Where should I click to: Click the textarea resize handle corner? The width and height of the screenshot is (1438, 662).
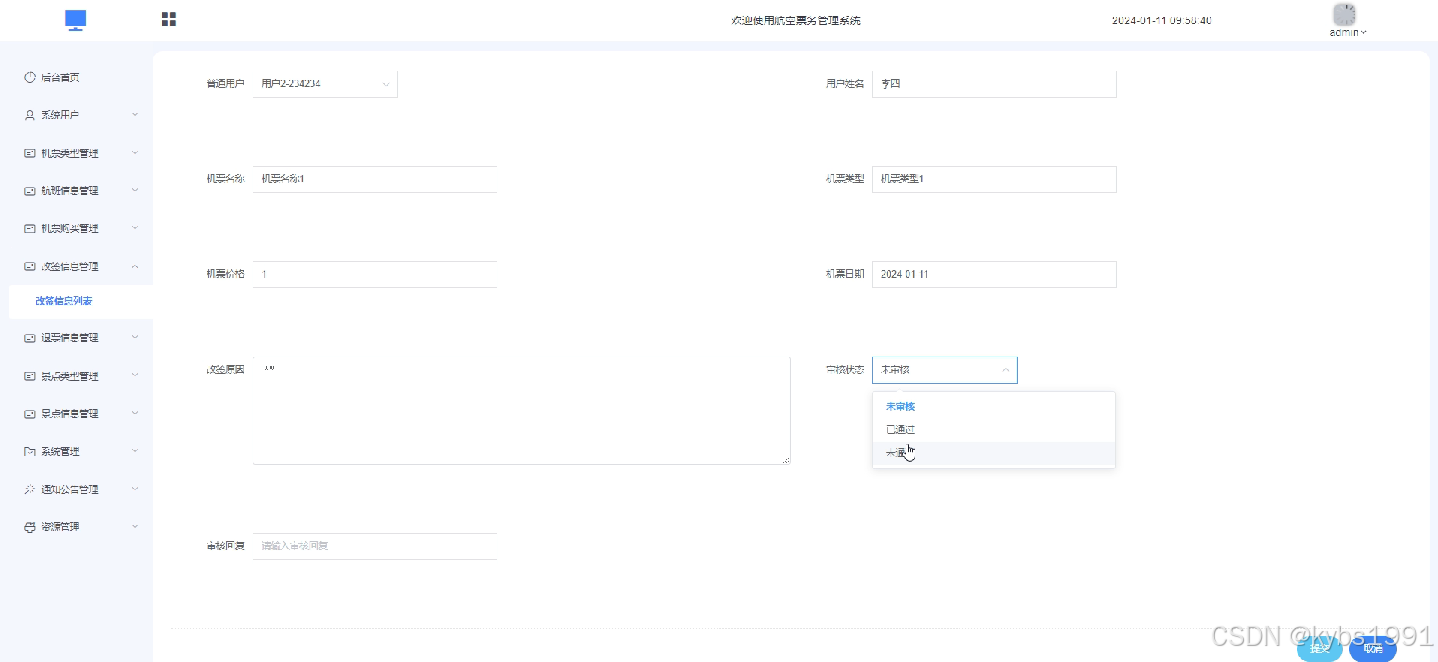click(785, 460)
